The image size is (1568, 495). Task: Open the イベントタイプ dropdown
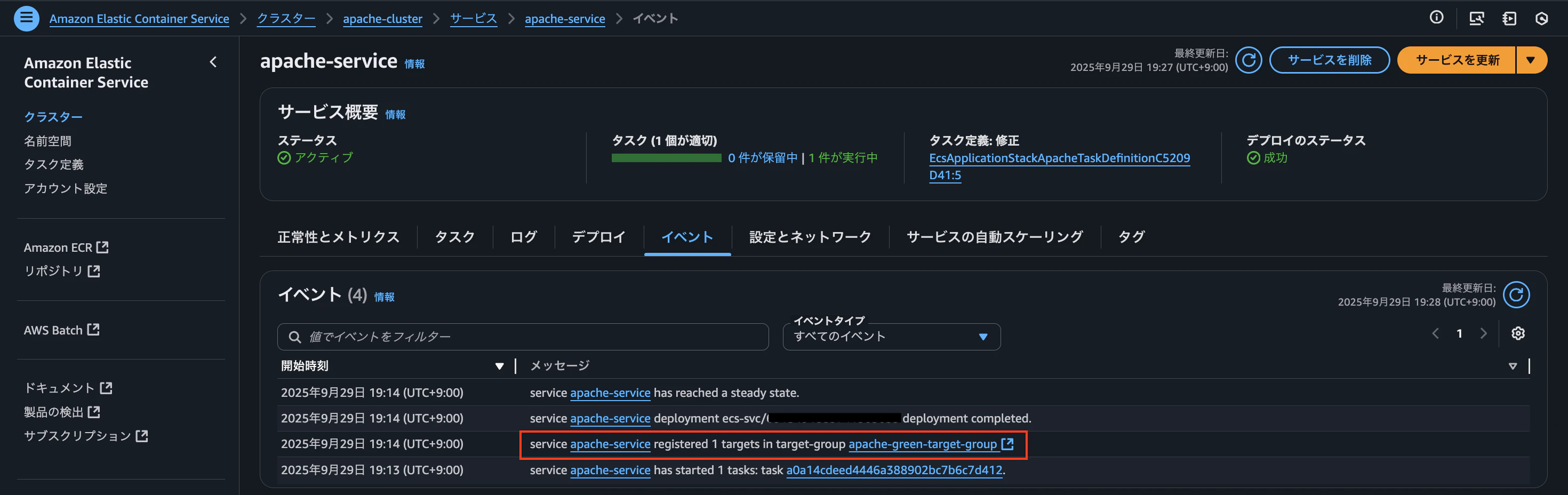click(891, 337)
